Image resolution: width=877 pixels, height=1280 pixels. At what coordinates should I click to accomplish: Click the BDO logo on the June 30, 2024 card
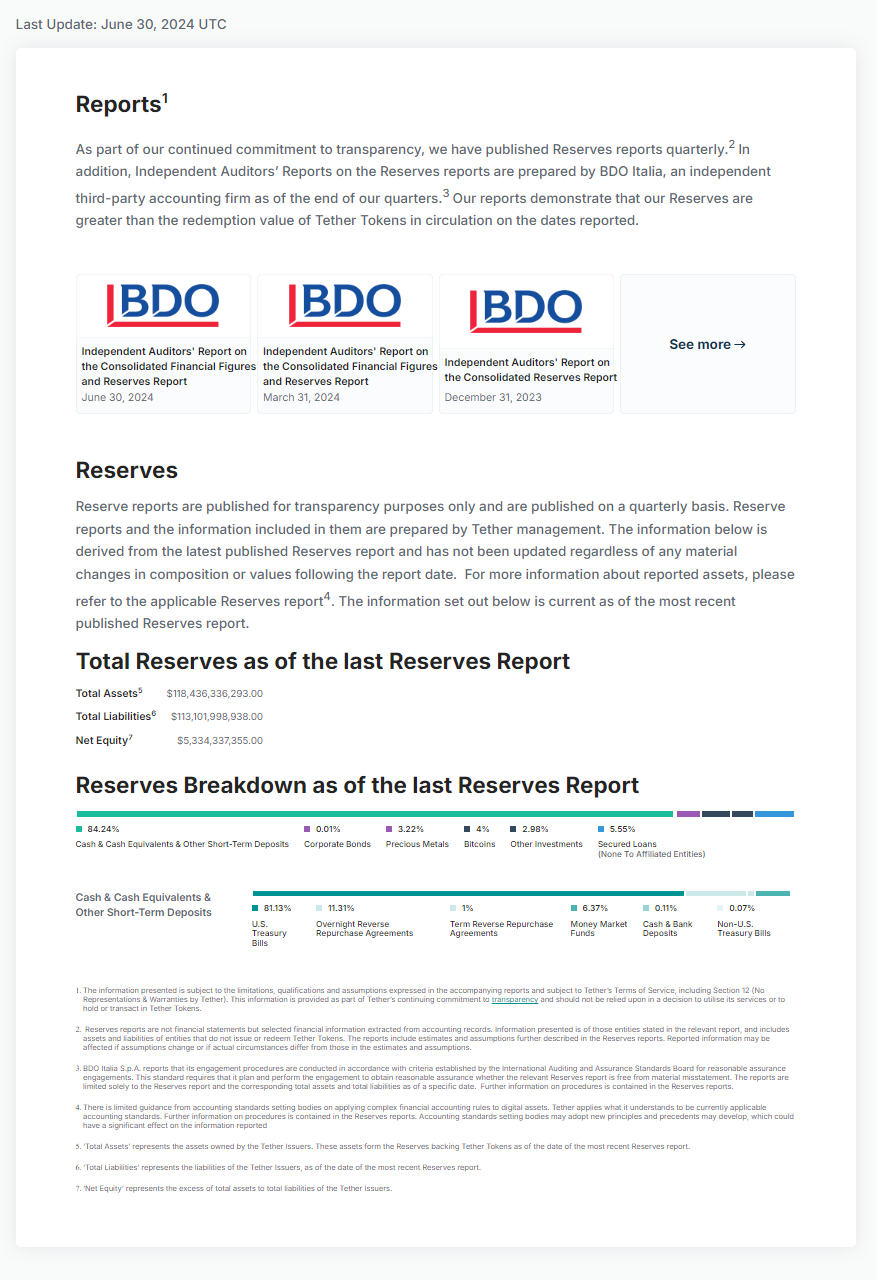(x=163, y=305)
